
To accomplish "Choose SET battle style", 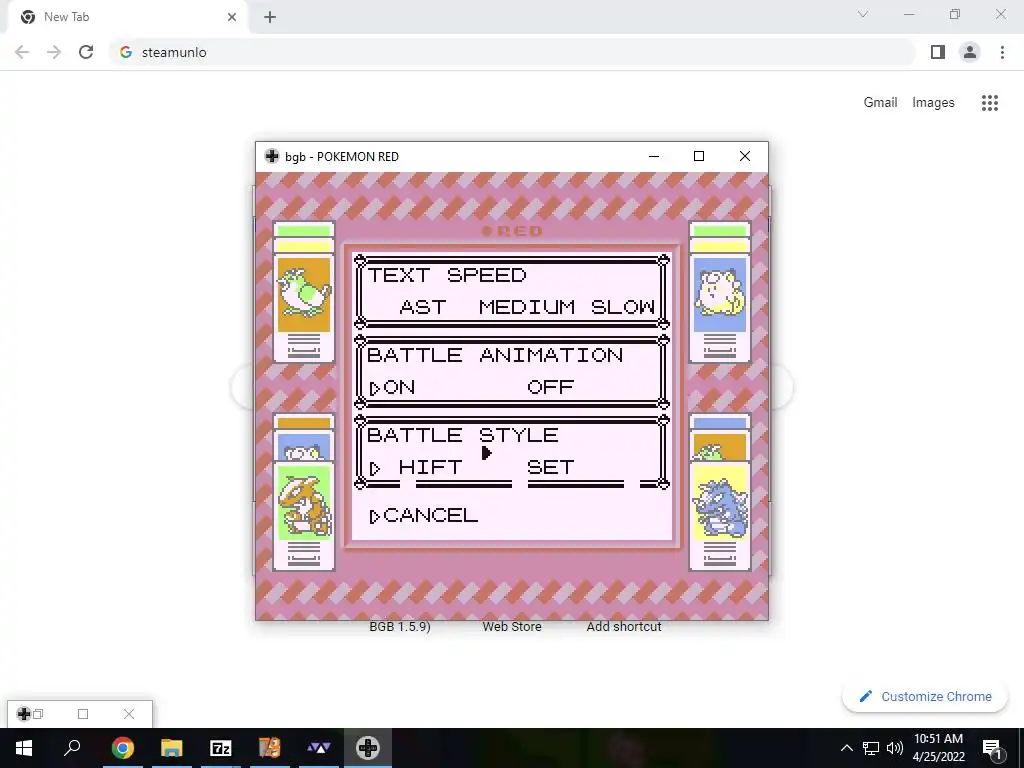I will (551, 468).
